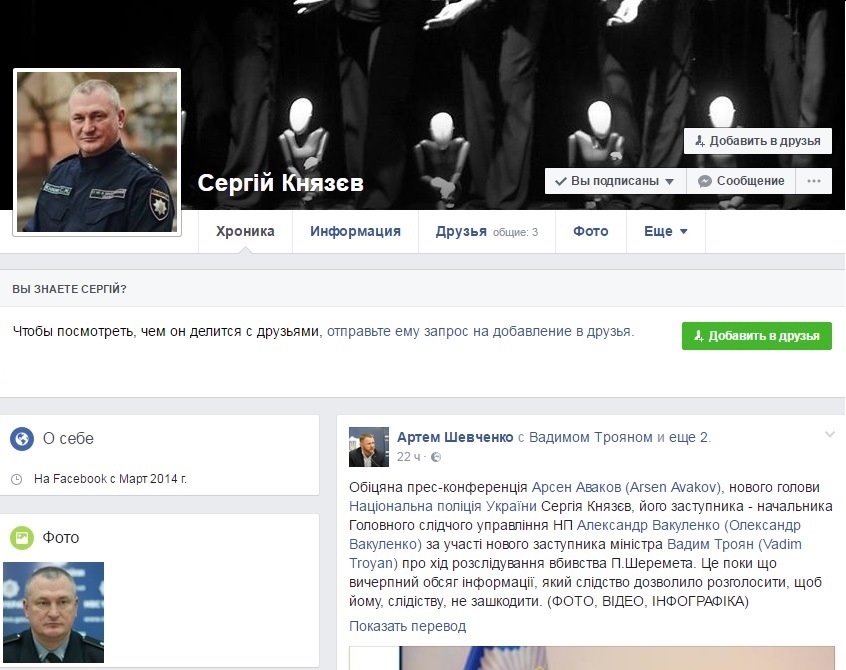Click the green photo icon beside Фото

[x=22, y=538]
